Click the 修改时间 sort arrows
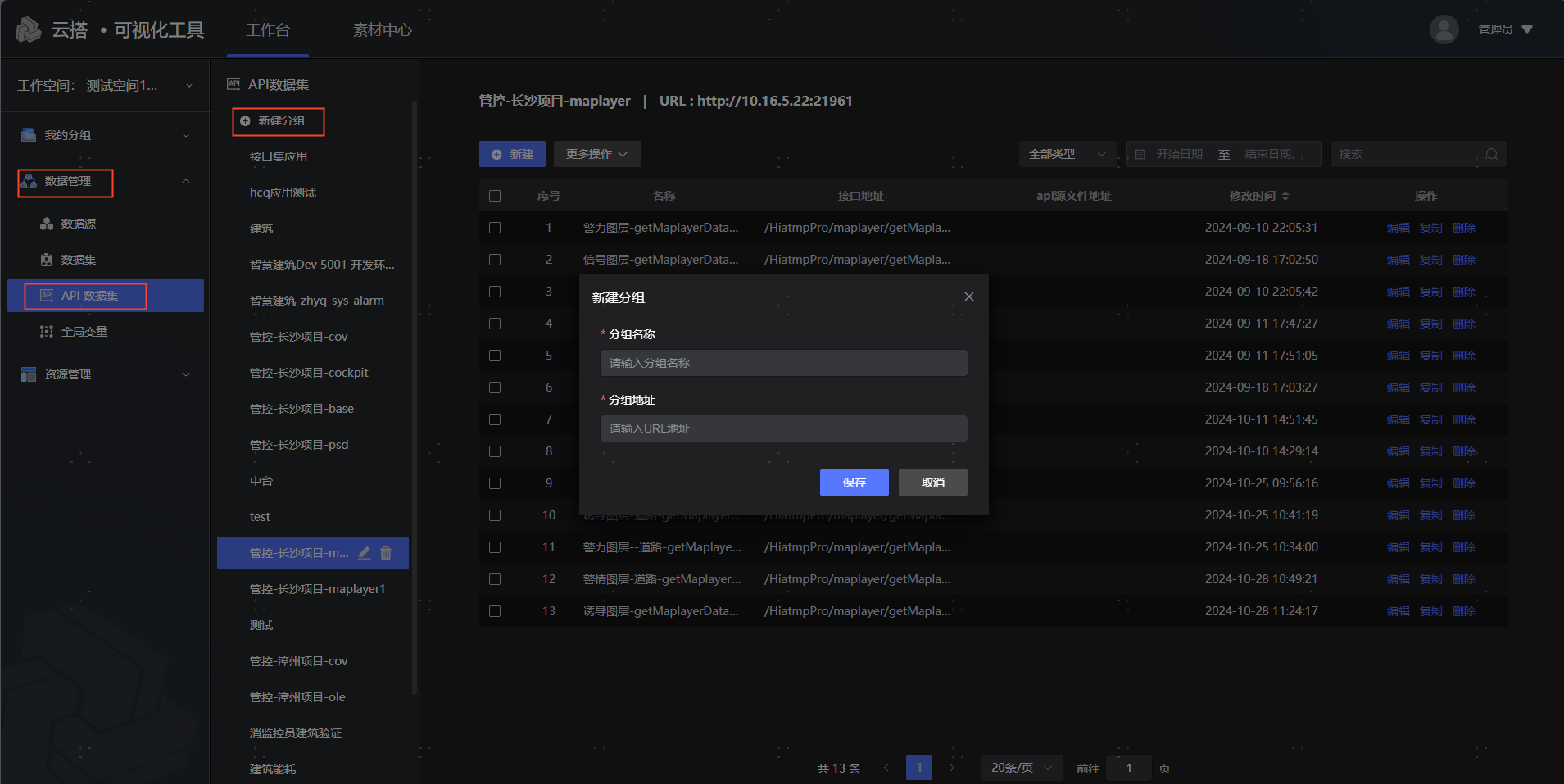 click(1285, 196)
